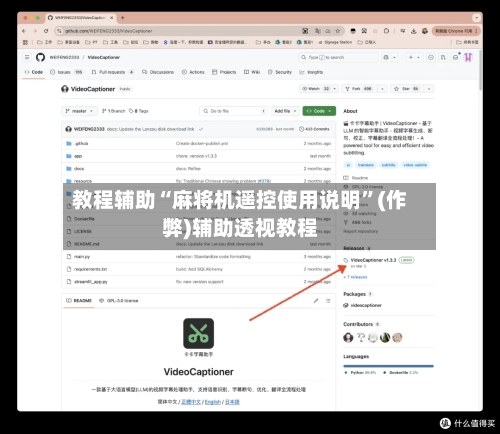Open the Chrome apps grid in bookmarks bar
Screen dimensions: 500x434
(25, 42)
